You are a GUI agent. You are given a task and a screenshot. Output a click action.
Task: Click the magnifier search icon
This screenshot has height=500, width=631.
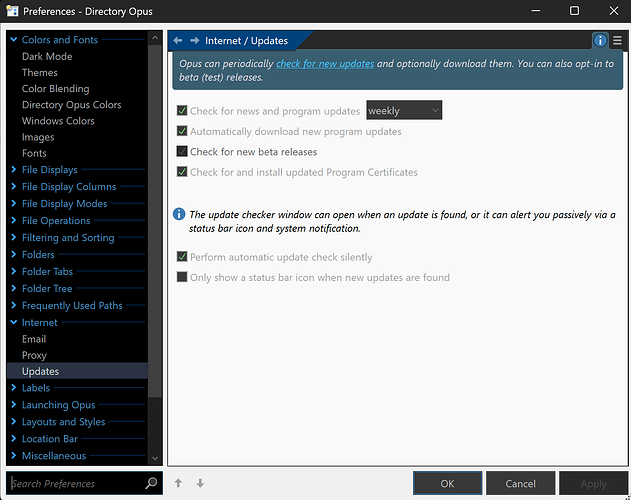coord(151,483)
